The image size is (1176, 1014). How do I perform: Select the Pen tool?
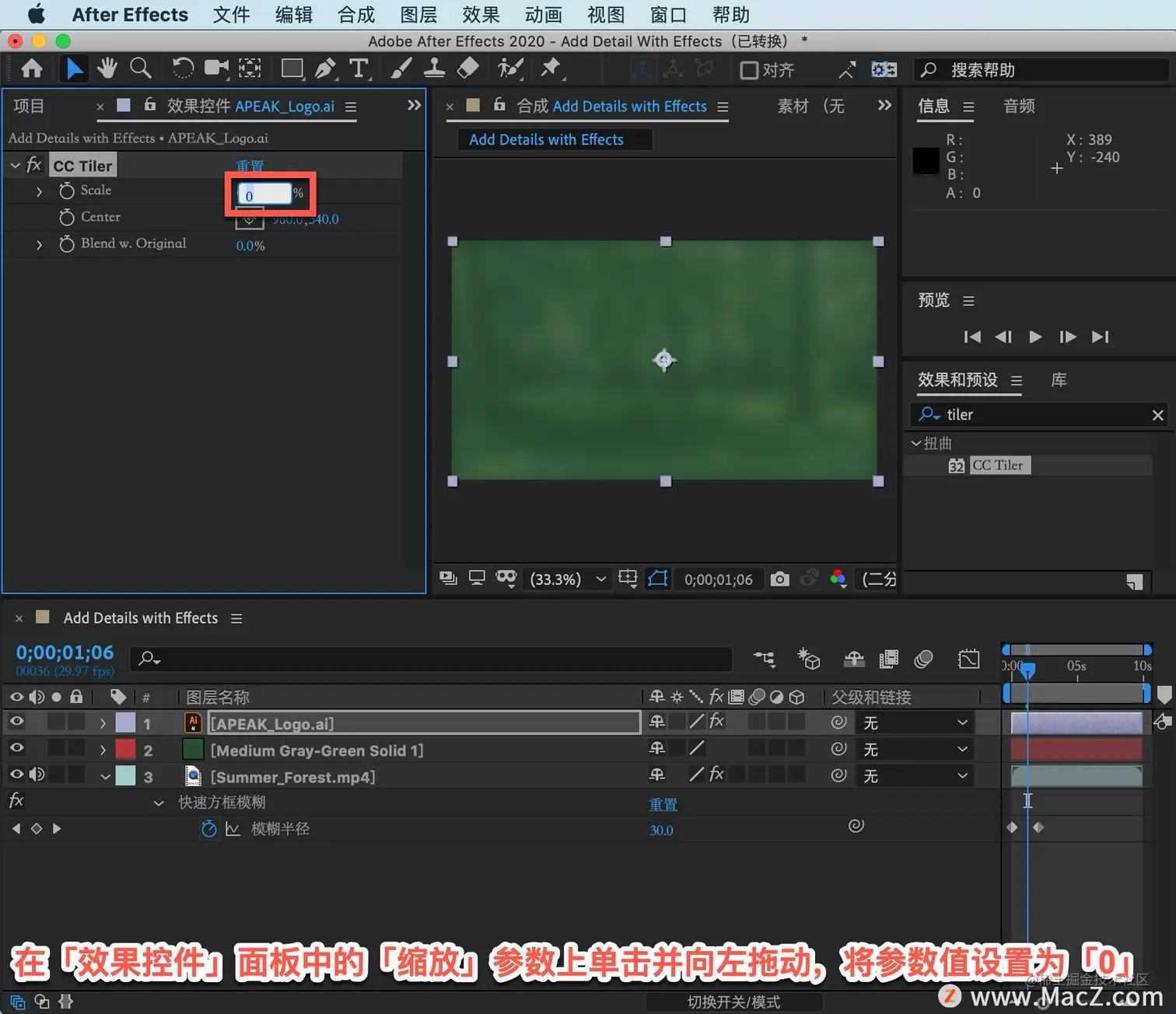[325, 69]
